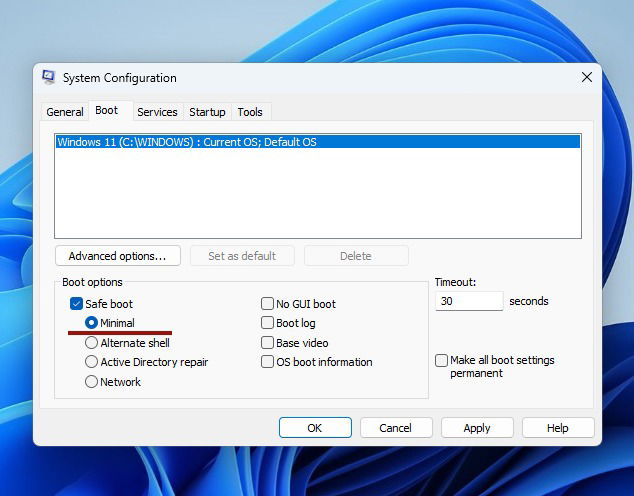Select the Minimal radio option
Viewport: 634px width, 496px height.
point(91,323)
